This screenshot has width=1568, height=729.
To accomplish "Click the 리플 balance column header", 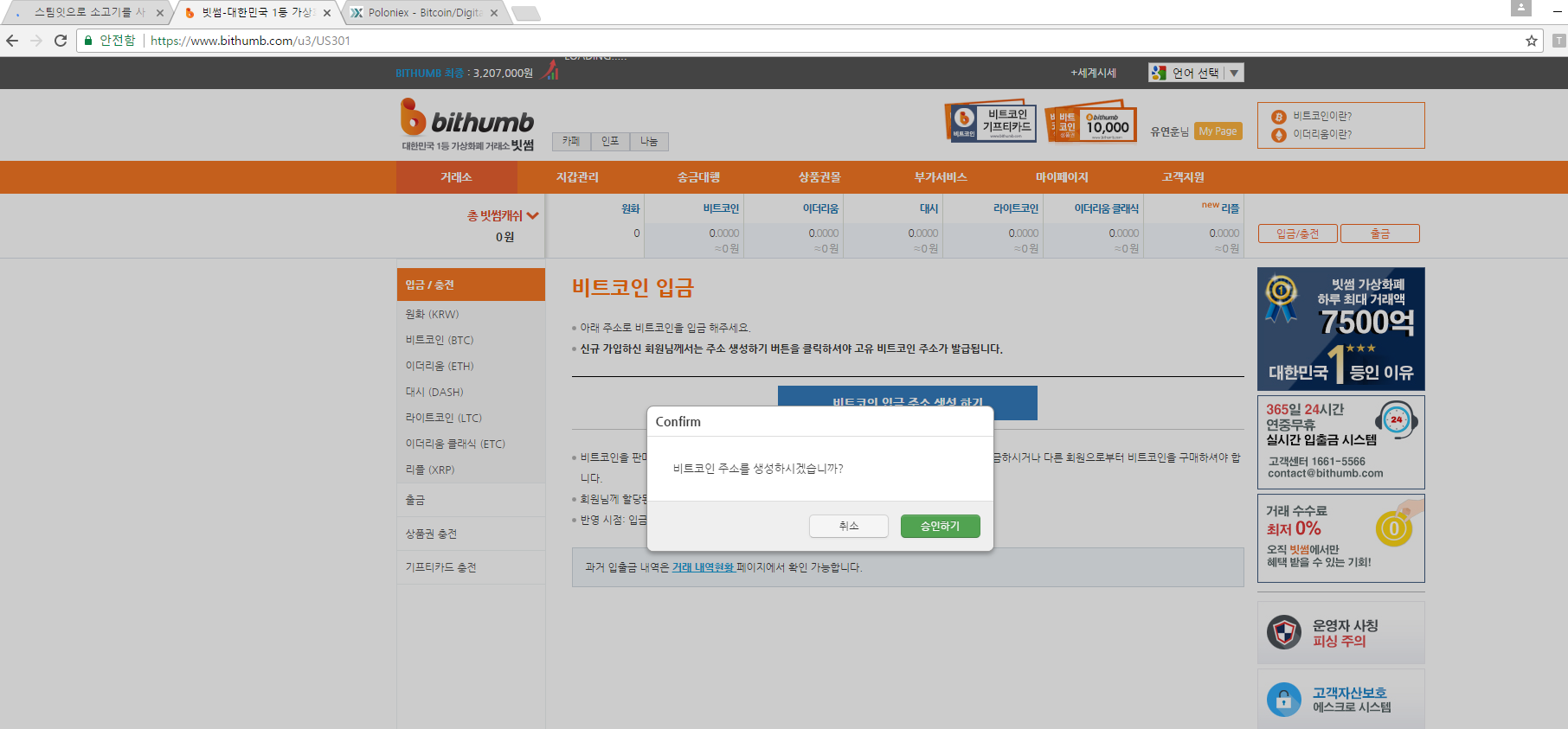I will (x=1230, y=208).
